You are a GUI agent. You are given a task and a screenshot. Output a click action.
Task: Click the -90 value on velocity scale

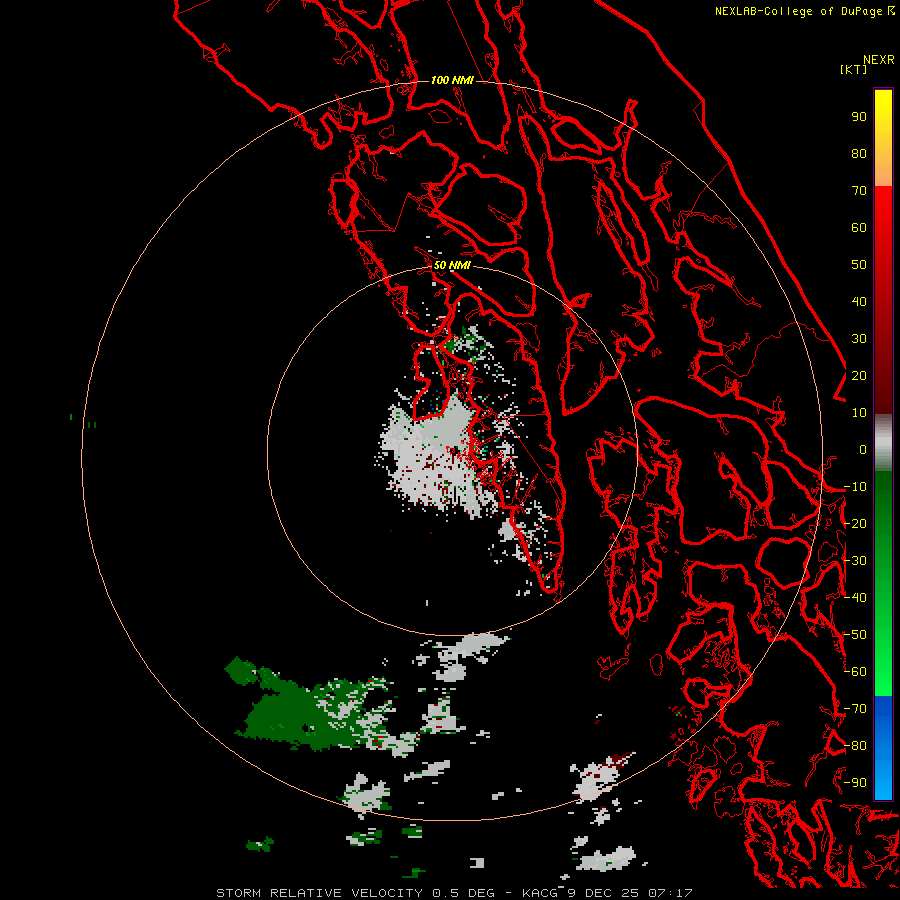click(x=855, y=783)
